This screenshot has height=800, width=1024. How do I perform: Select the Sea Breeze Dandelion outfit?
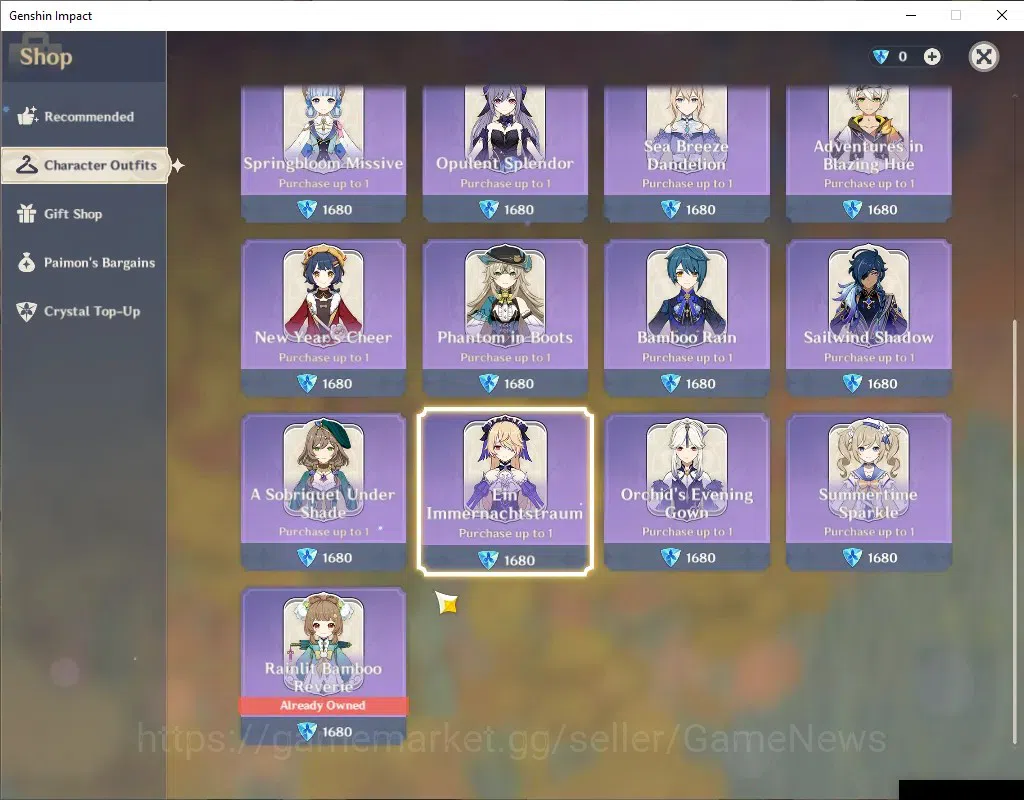click(686, 153)
